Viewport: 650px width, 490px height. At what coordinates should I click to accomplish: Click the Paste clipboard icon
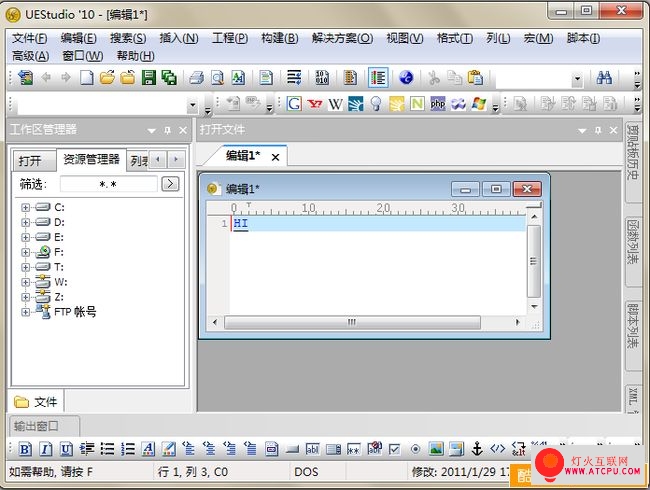point(475,78)
